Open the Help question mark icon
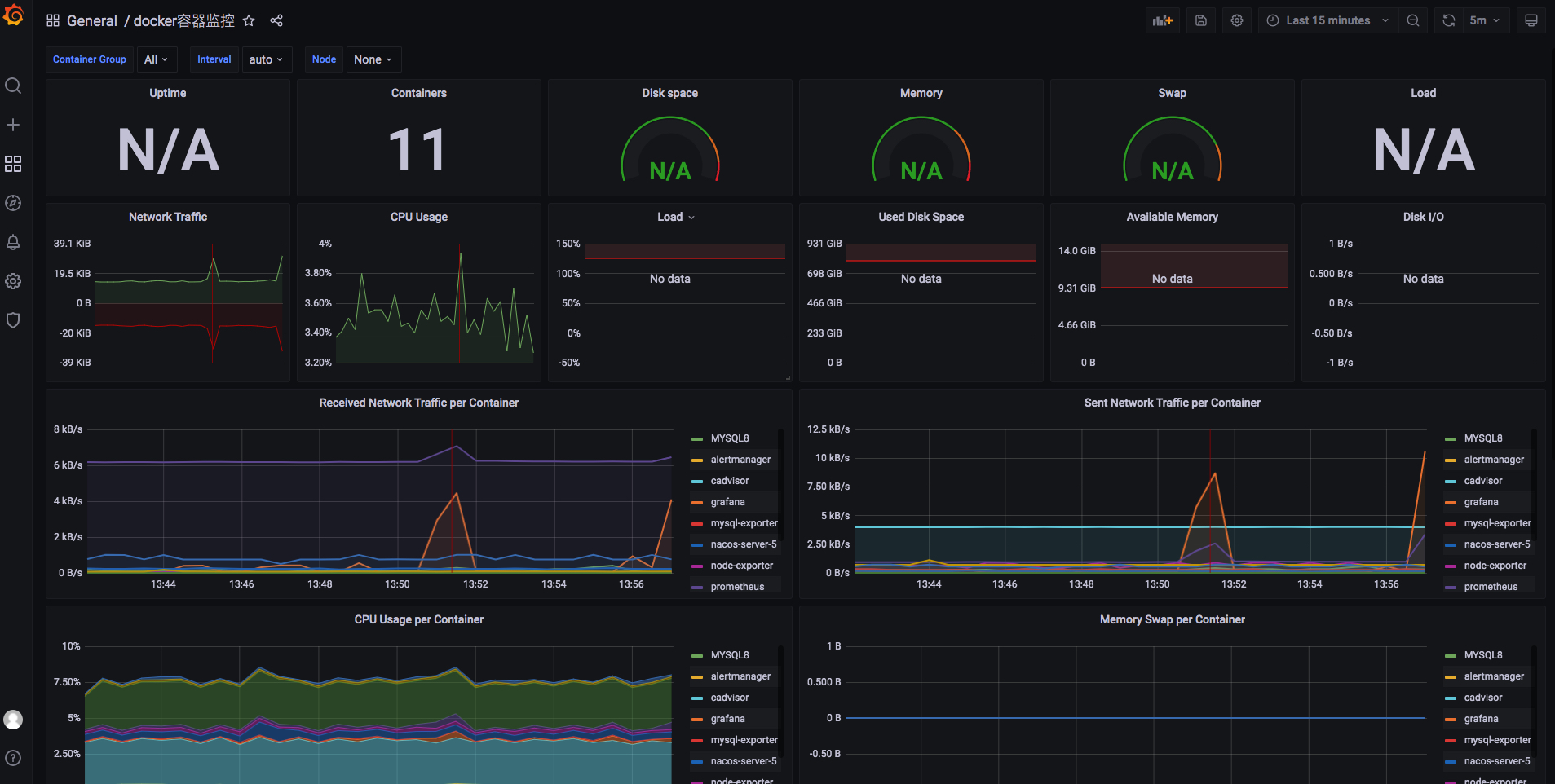Image resolution: width=1555 pixels, height=784 pixels. coord(13,758)
